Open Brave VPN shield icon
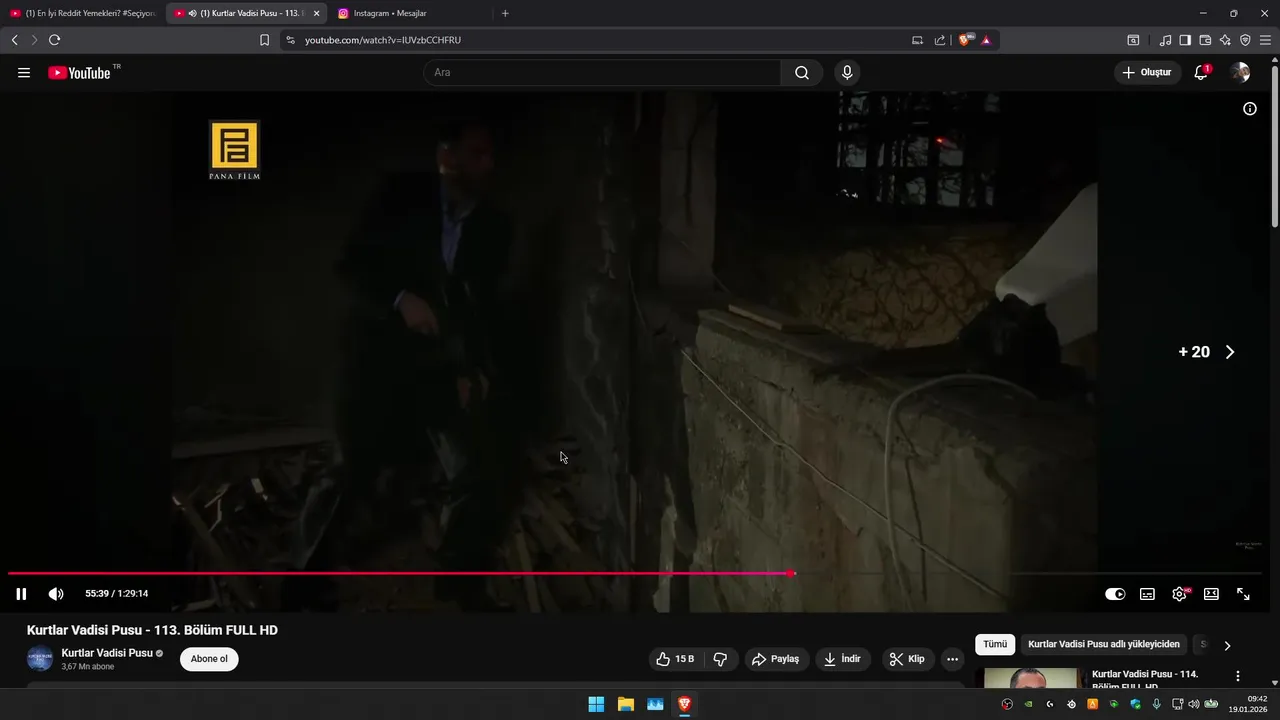 (x=1245, y=40)
